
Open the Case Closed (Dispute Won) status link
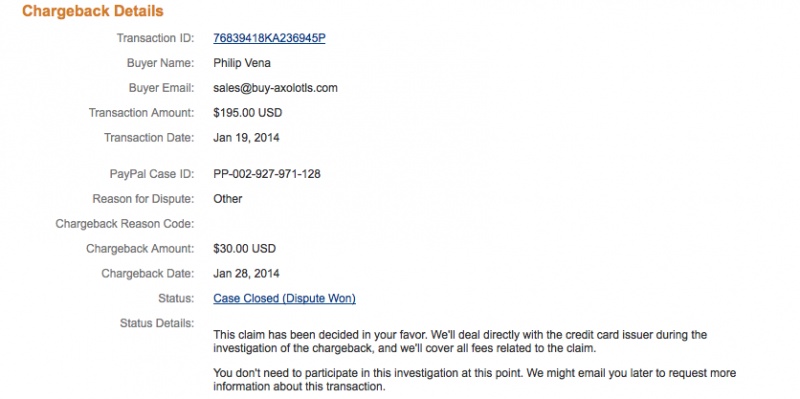284,298
